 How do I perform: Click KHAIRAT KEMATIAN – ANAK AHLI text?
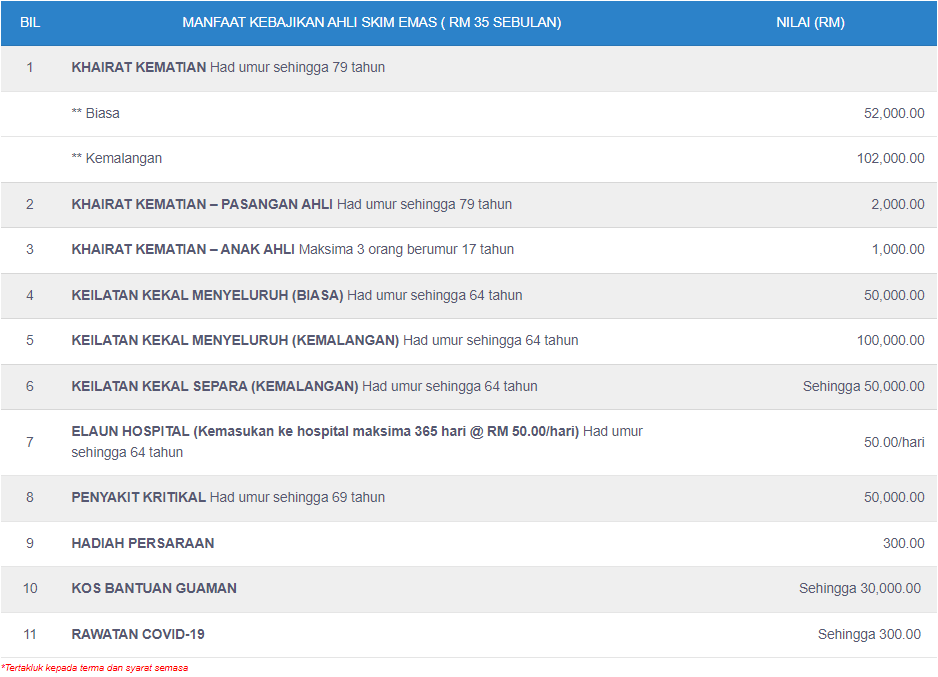tap(183, 249)
